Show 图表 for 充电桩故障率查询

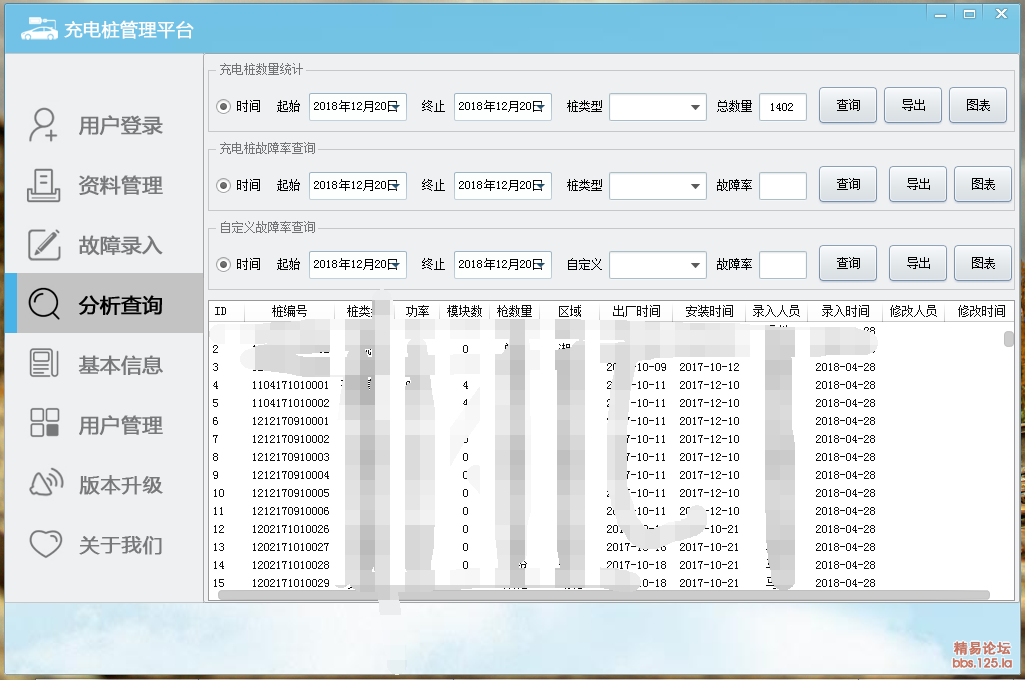(983, 184)
